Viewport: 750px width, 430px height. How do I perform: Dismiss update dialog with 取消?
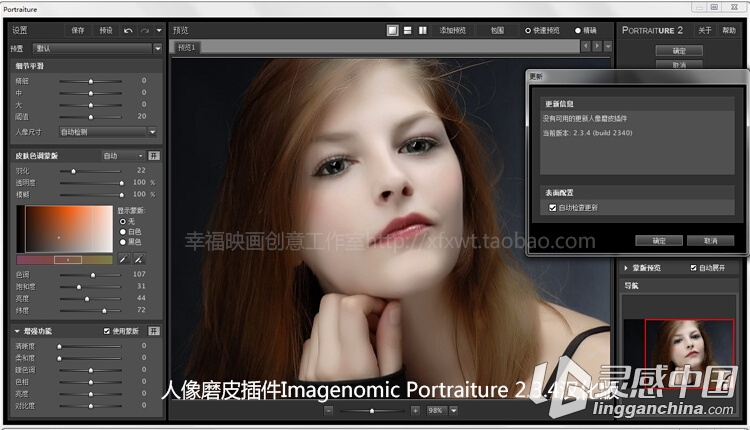pyautogui.click(x=710, y=241)
